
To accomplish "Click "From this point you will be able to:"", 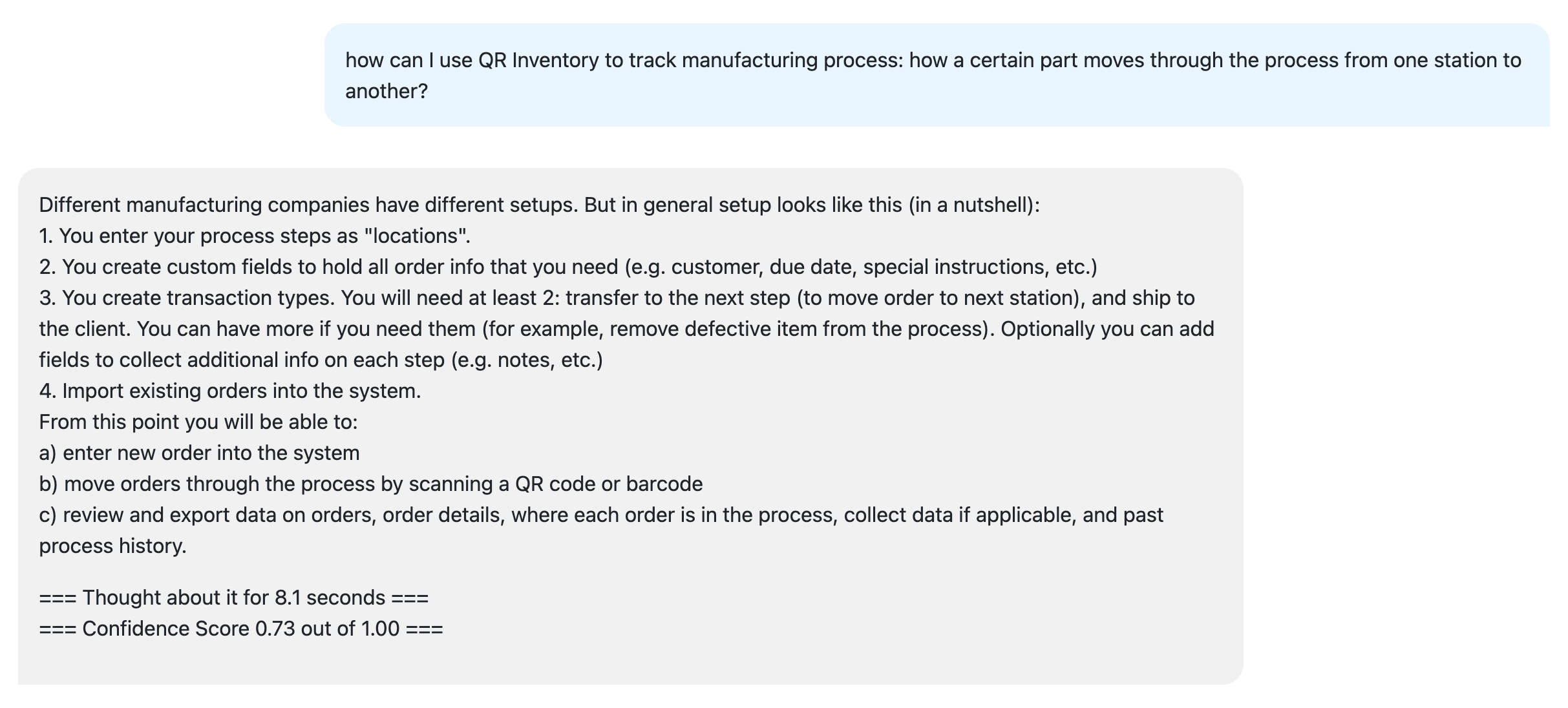I will coord(198,422).
